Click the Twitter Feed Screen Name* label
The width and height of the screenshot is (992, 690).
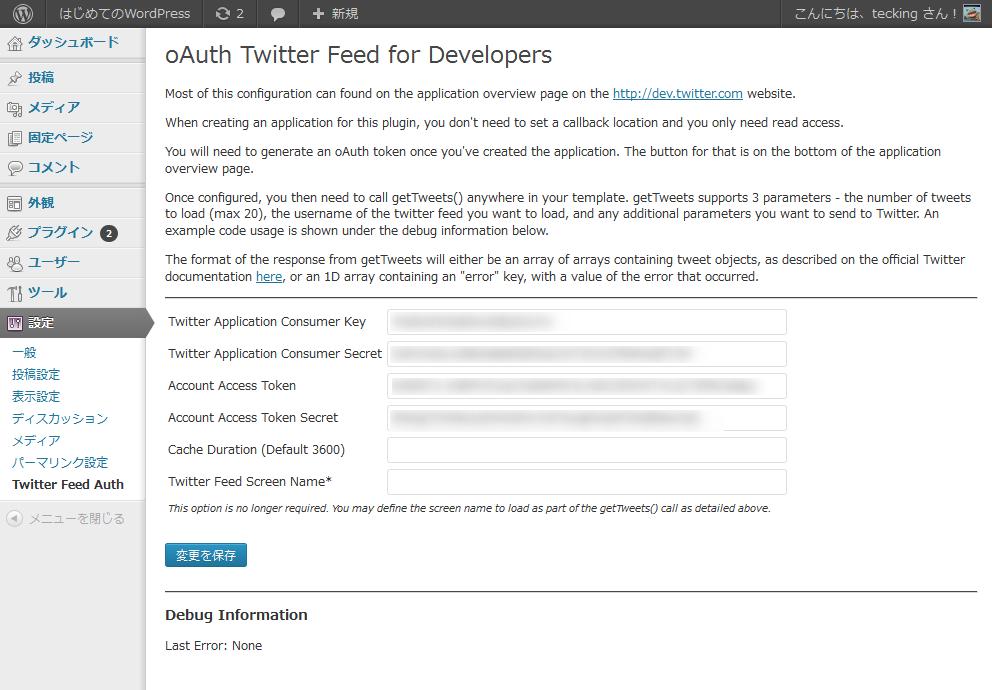(250, 481)
